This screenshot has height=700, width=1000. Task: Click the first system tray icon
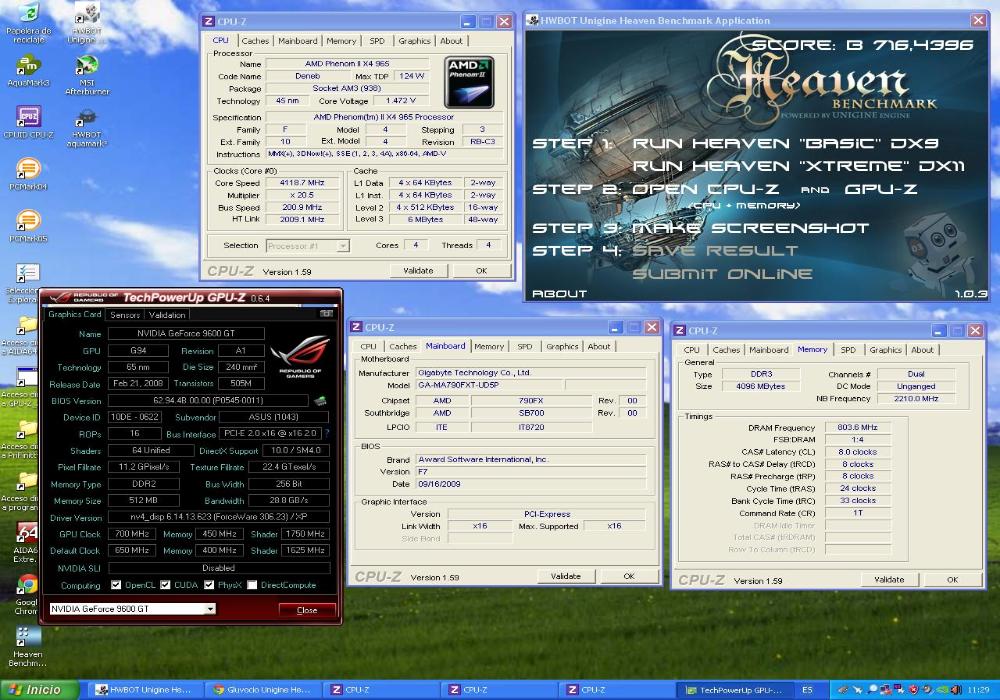pos(843,690)
